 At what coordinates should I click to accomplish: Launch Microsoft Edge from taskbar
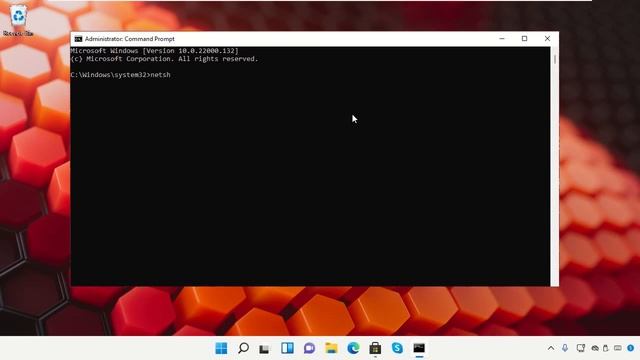(353, 348)
